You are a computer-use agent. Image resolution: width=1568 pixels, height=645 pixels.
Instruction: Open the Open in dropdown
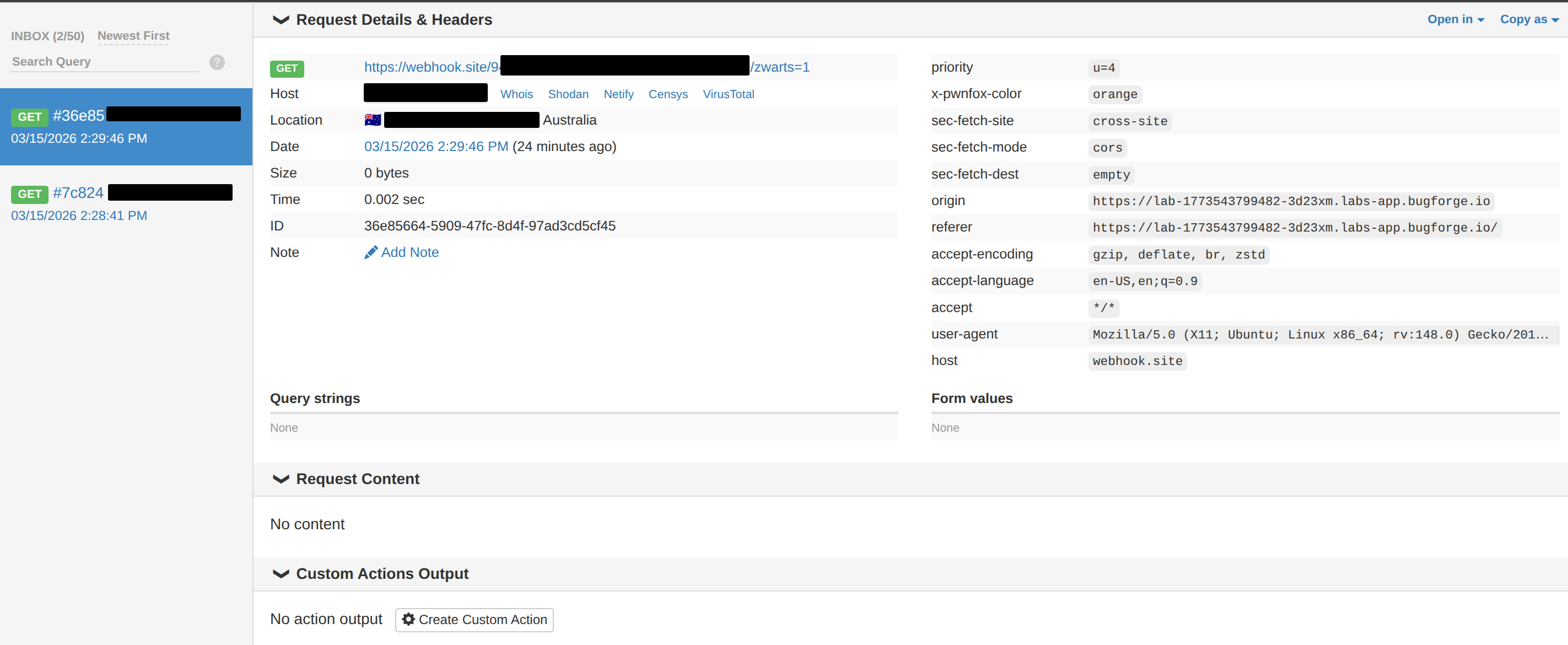point(1456,19)
